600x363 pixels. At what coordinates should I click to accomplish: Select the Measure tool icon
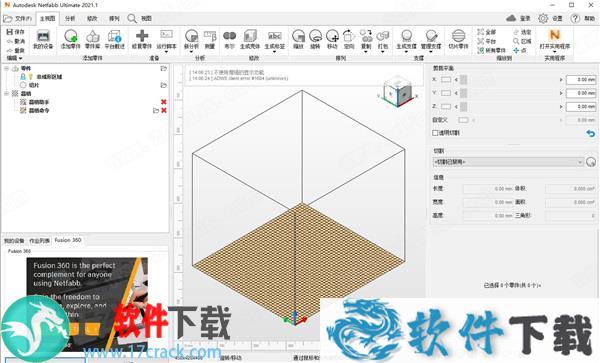[x=210, y=36]
